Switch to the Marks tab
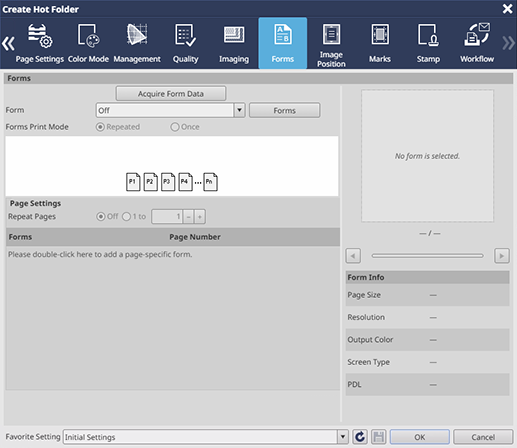Image resolution: width=517 pixels, height=448 pixels. (380, 43)
